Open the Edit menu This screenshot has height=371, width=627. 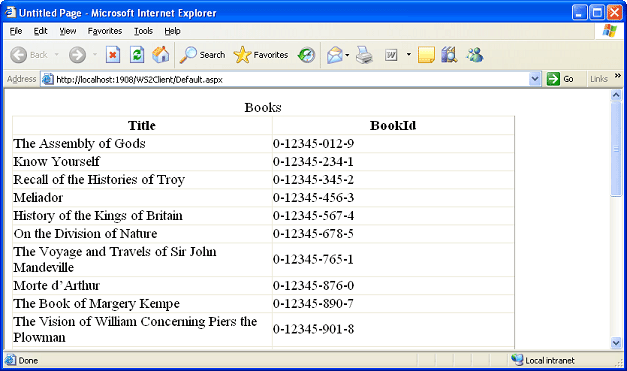[40, 31]
